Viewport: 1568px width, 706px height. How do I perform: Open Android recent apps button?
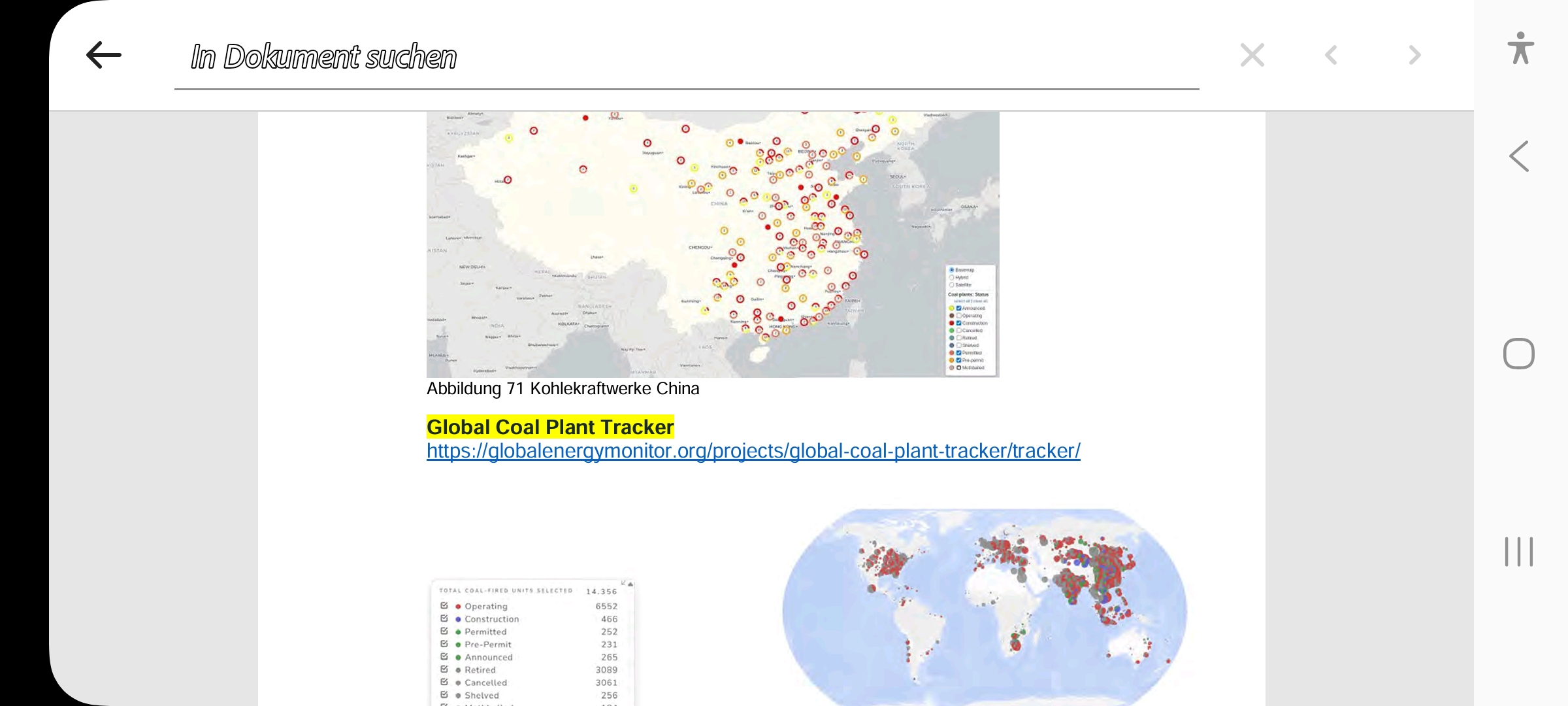click(x=1518, y=552)
